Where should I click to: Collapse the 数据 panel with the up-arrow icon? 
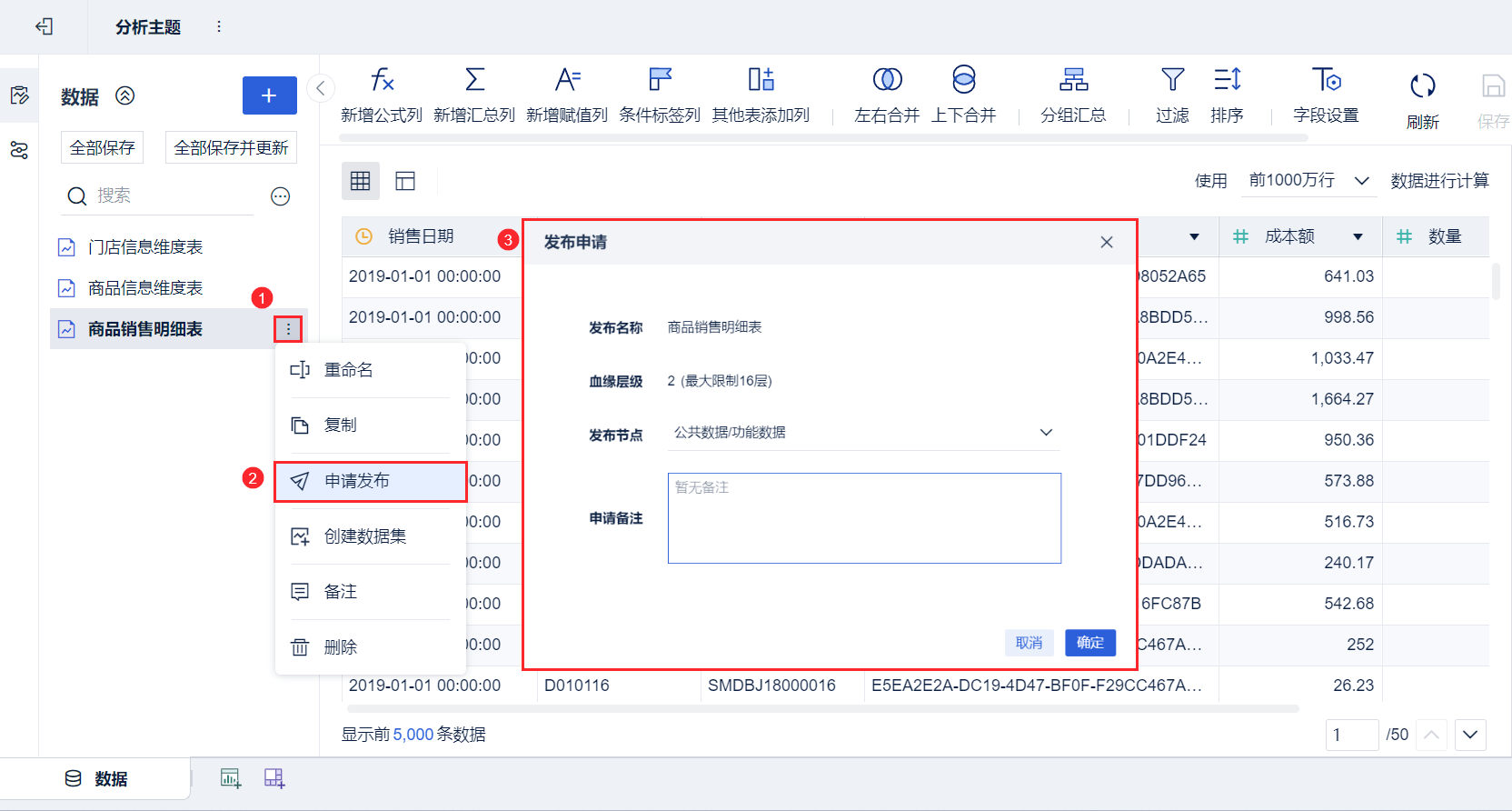pos(125,95)
